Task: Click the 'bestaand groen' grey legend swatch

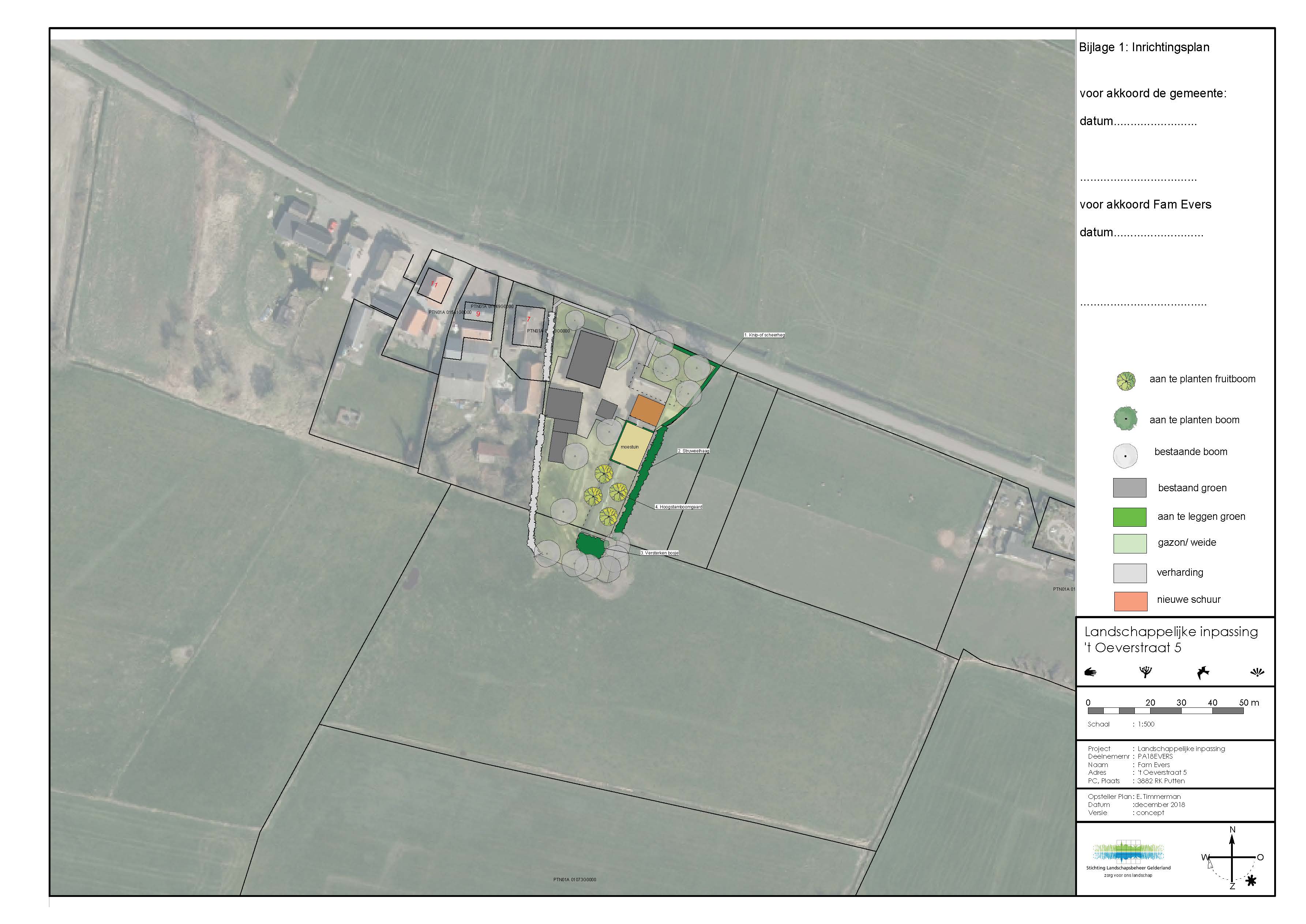Action: click(1129, 488)
